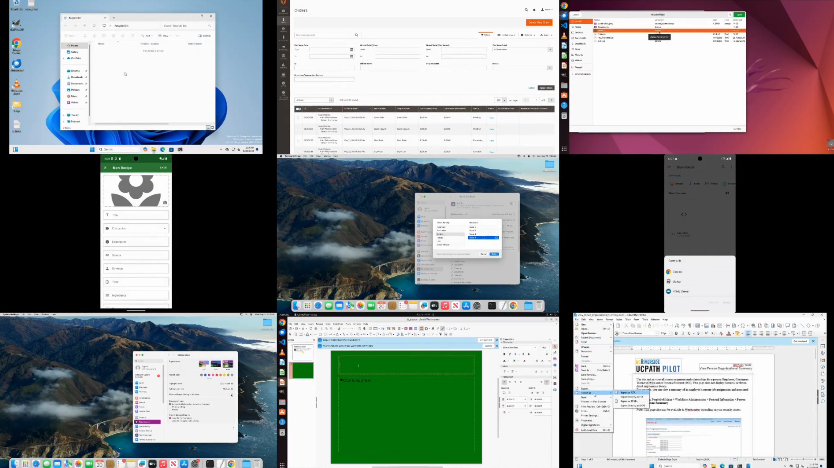This screenshot has height=468, width=834.
Task: Check the select-all box in Orders grid header
Action: [298, 108]
